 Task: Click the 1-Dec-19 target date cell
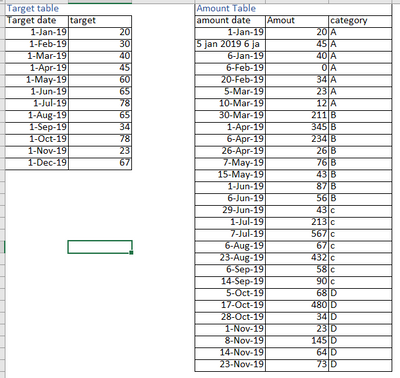tap(37, 163)
